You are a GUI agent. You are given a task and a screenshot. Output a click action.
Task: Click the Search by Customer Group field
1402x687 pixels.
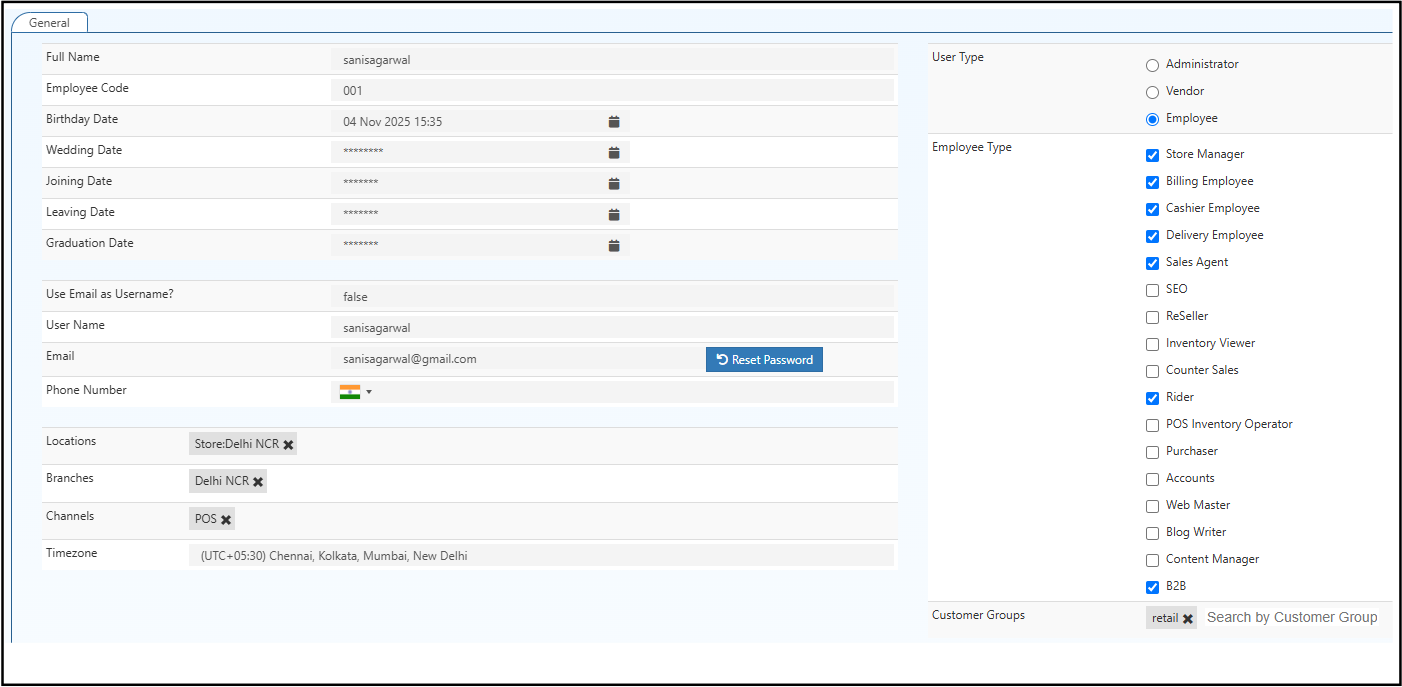pyautogui.click(x=1292, y=617)
